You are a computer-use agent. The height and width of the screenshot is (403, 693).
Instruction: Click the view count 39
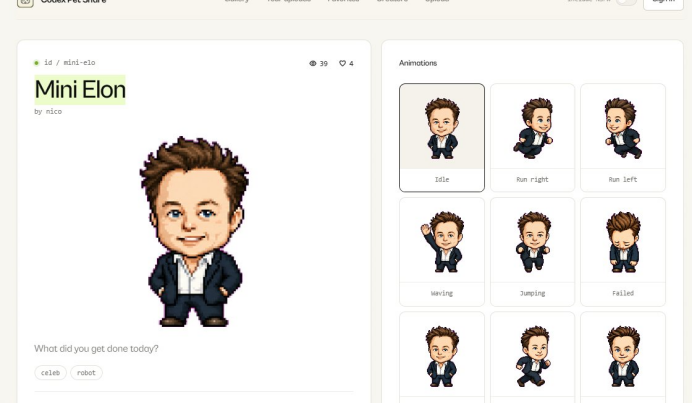(324, 64)
